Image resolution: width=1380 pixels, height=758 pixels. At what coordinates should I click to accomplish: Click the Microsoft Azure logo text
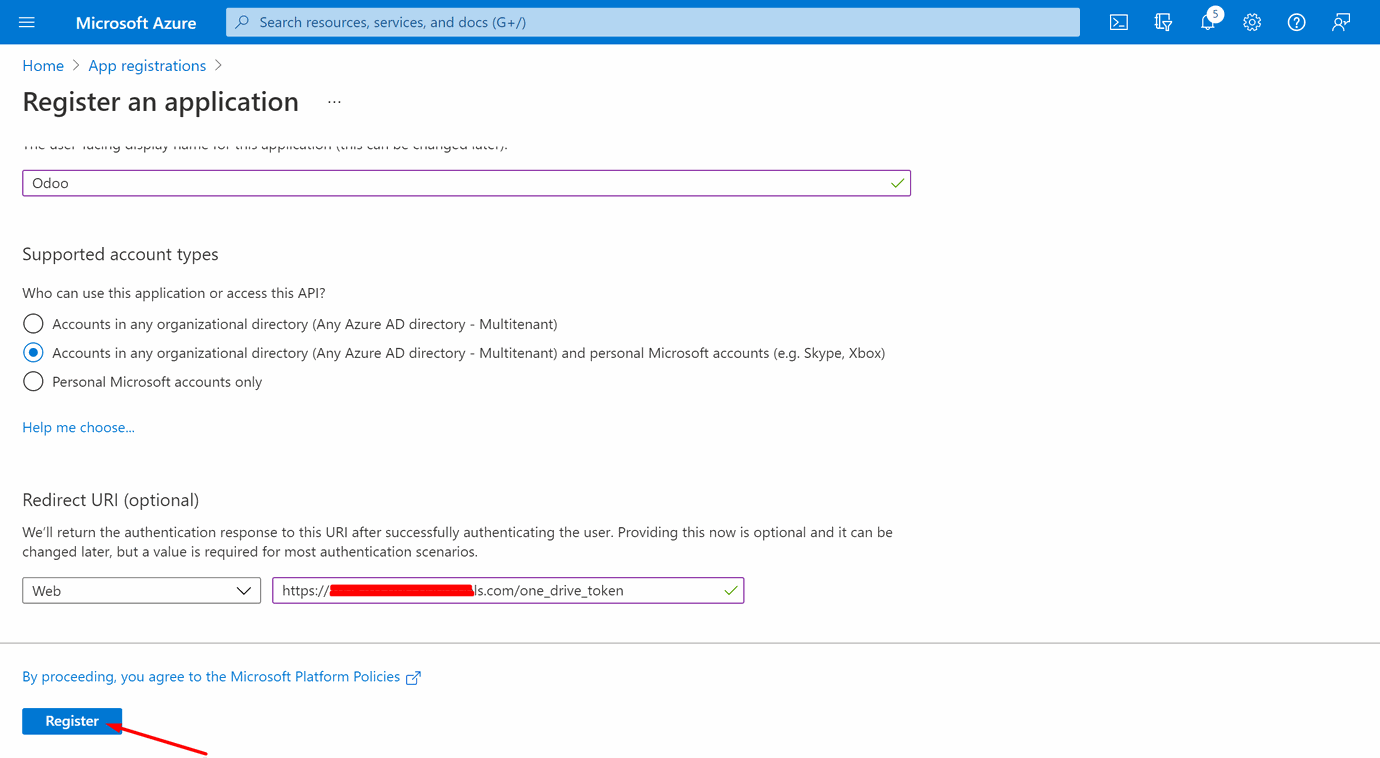point(136,22)
